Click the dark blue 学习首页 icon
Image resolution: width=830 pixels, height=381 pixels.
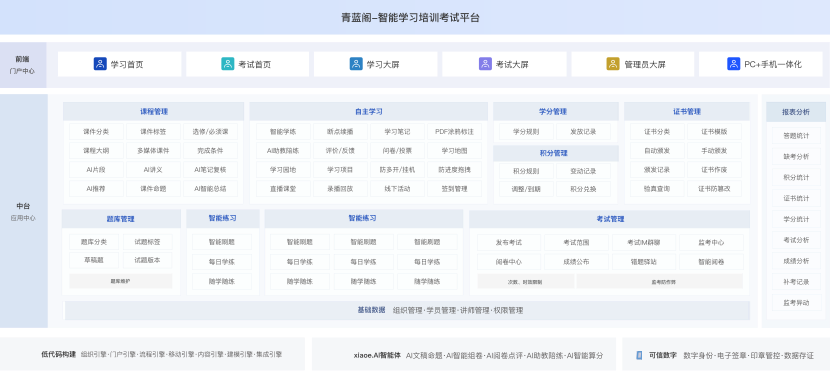pyautogui.click(x=100, y=64)
